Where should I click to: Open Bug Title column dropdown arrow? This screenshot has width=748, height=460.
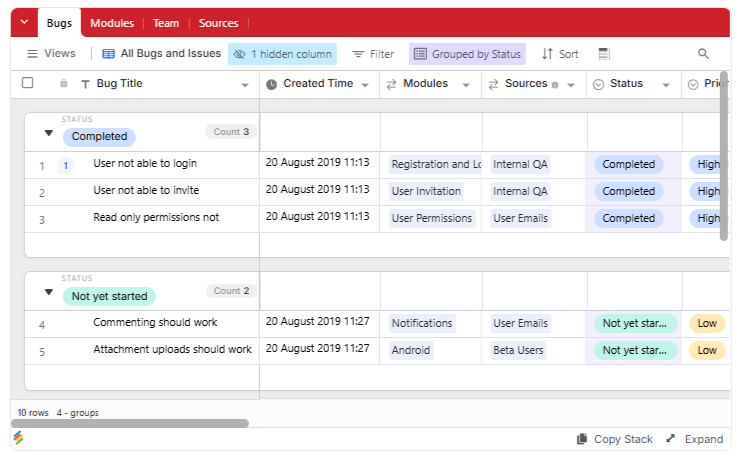[x=245, y=85]
